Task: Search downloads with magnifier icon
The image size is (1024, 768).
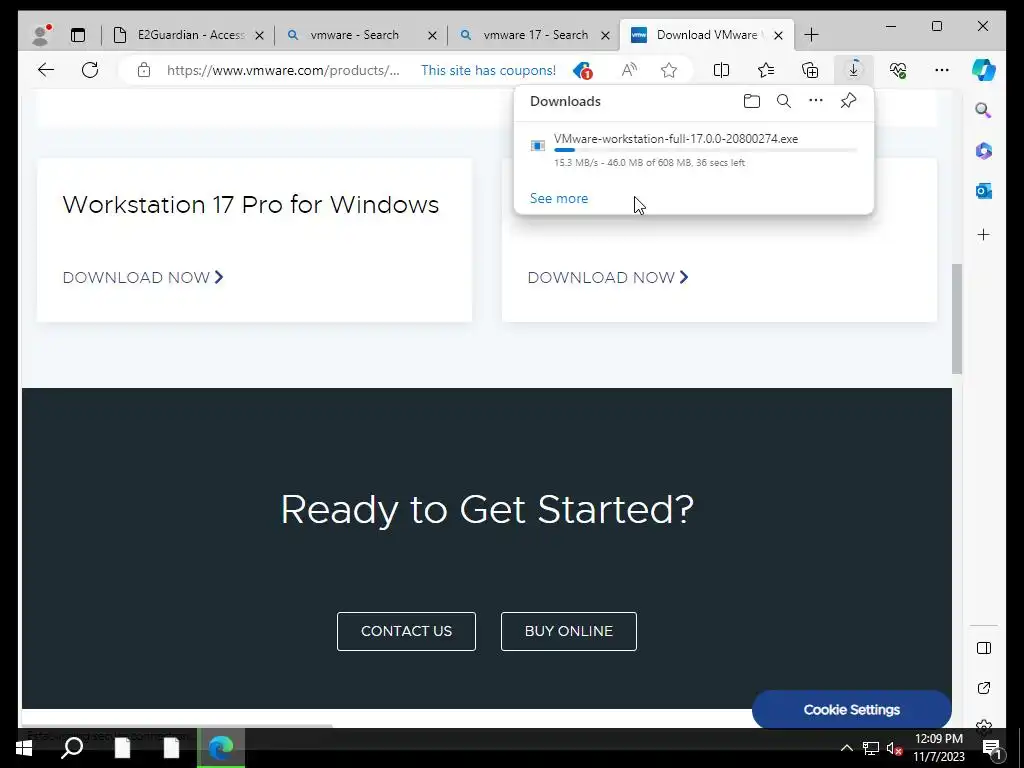Action: click(x=784, y=101)
